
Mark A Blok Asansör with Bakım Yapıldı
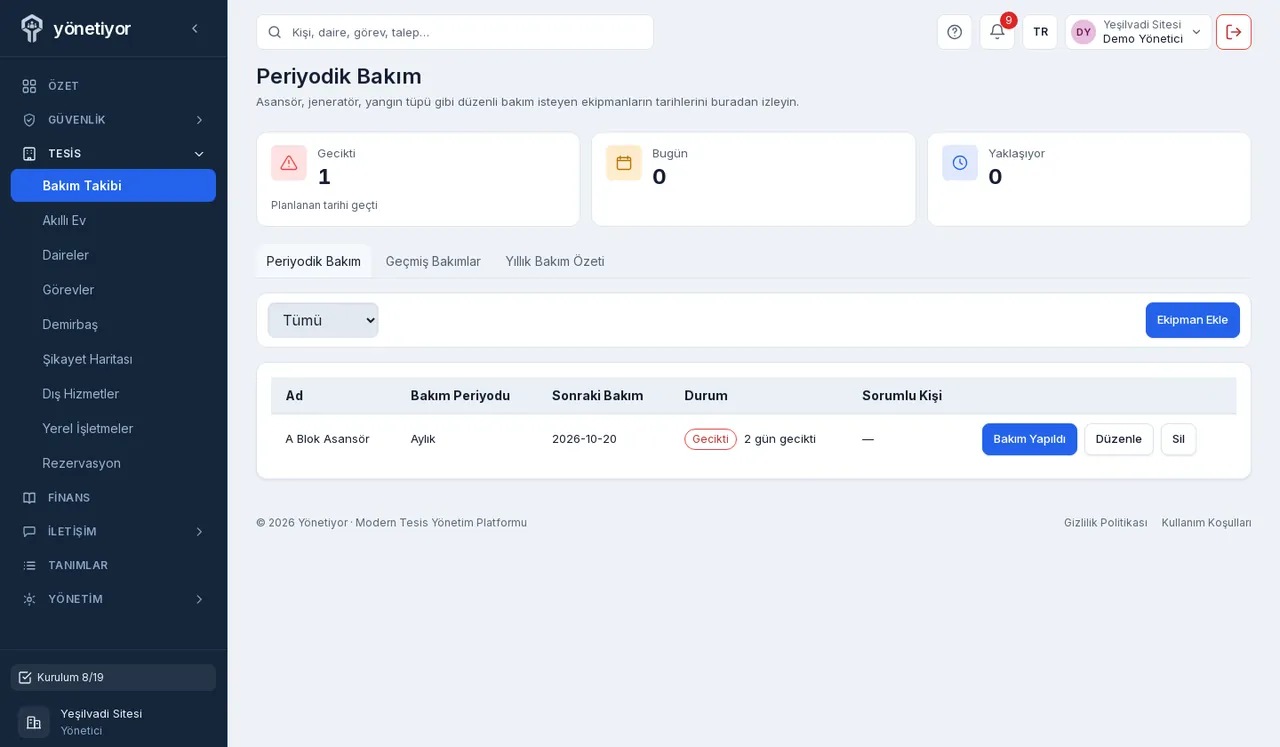[x=1029, y=439]
